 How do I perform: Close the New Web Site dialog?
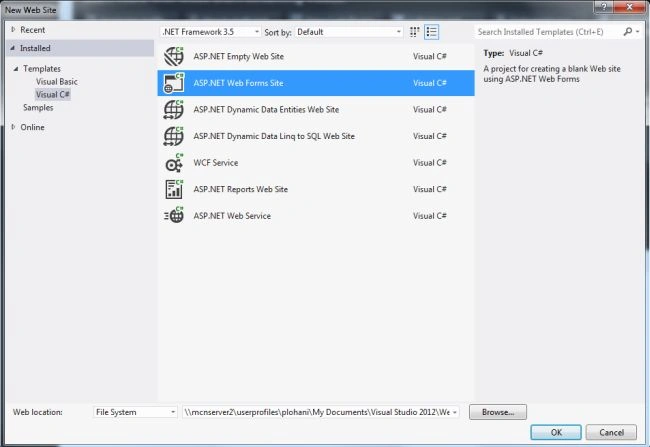coord(629,7)
